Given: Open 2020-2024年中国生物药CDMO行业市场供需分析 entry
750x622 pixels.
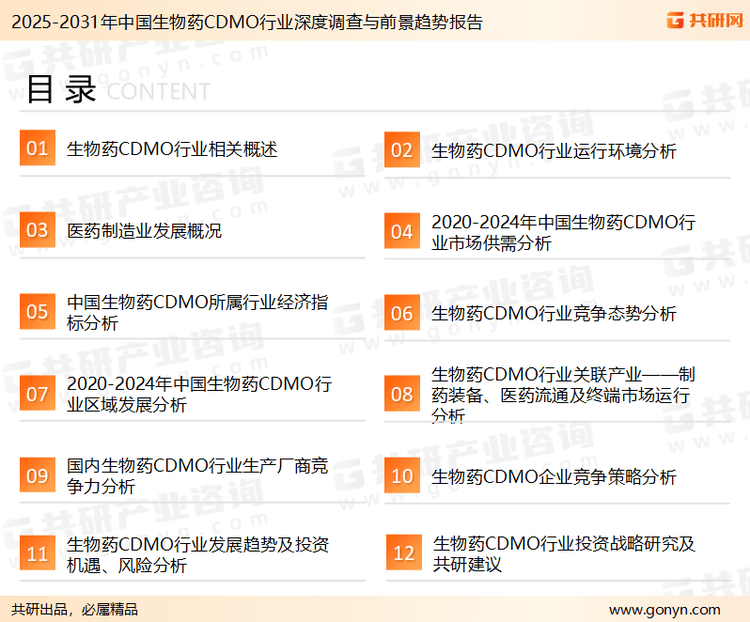Looking at the screenshot, I should point(563,232).
